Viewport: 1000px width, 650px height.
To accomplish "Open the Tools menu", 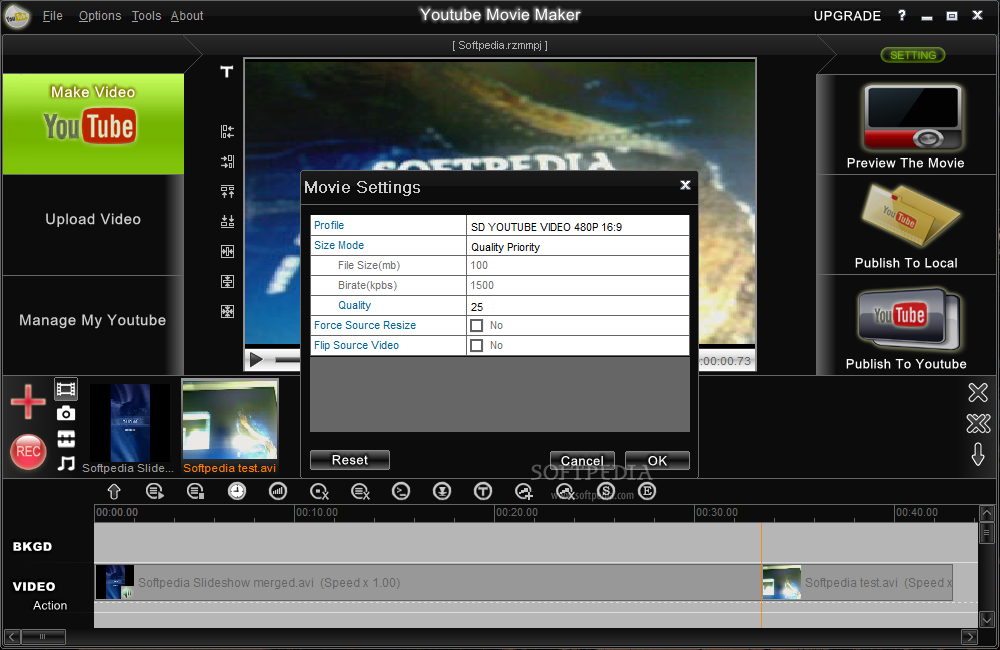I will pyautogui.click(x=146, y=15).
